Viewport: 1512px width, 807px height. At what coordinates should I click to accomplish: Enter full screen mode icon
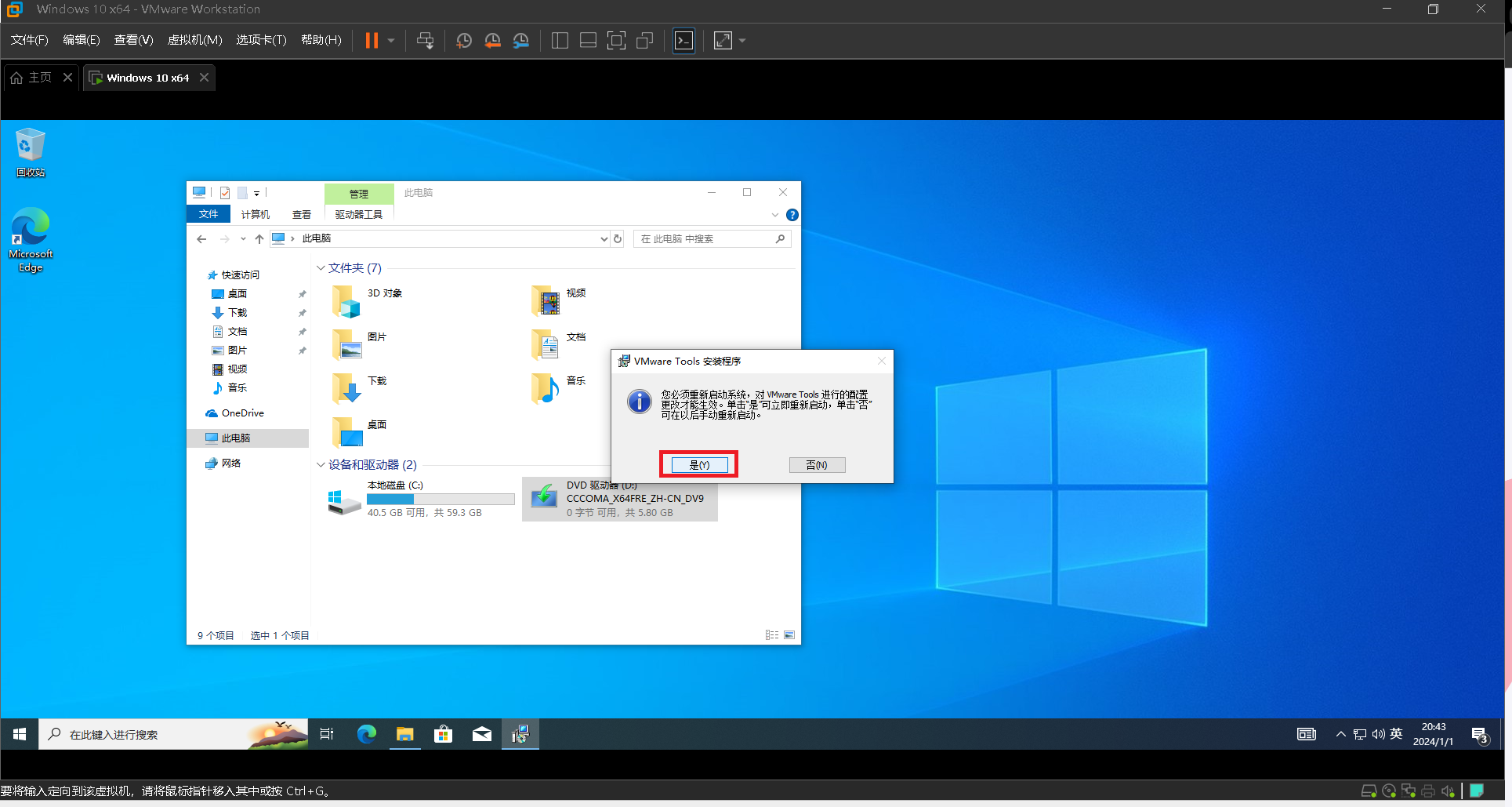617,41
